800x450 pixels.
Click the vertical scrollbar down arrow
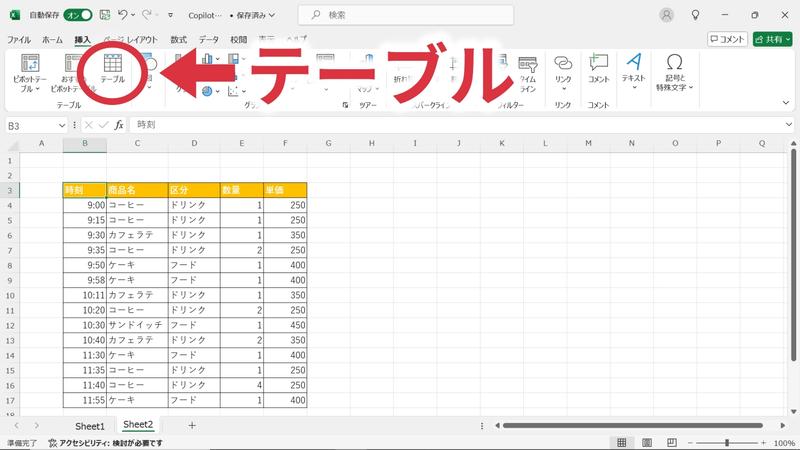(x=793, y=411)
